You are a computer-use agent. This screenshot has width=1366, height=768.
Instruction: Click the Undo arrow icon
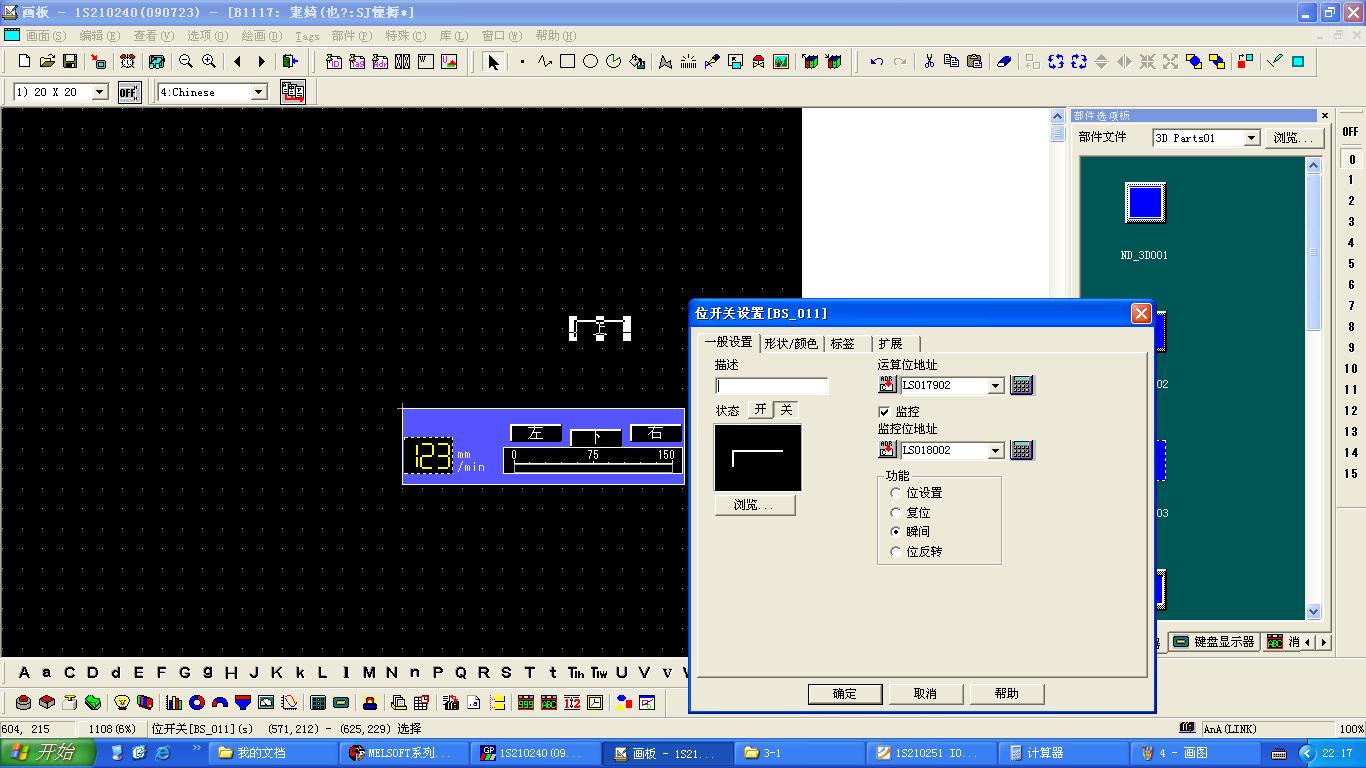[876, 62]
